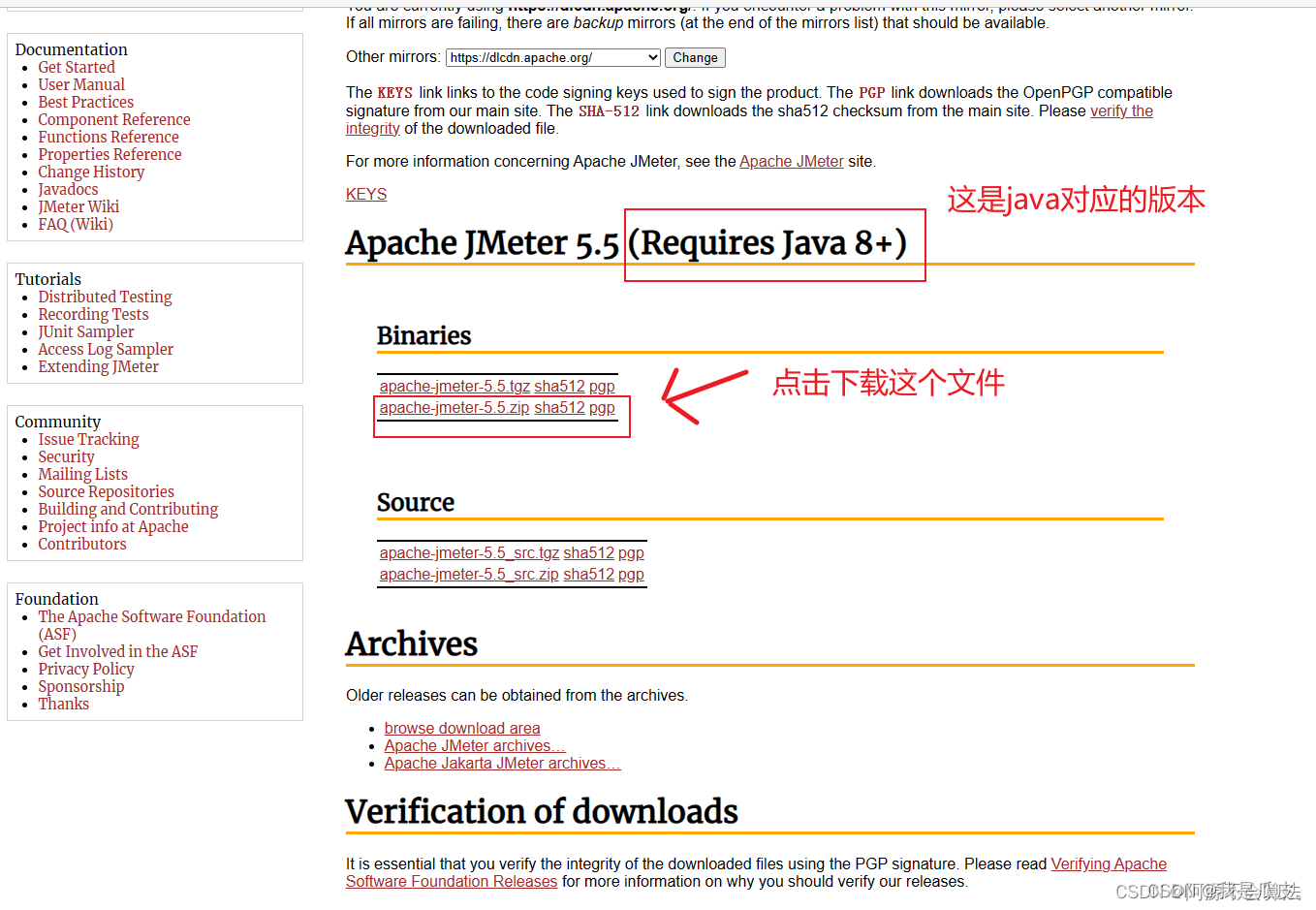Open FAQ (Wiki) link
The width and height of the screenshot is (1316, 910).
click(76, 224)
